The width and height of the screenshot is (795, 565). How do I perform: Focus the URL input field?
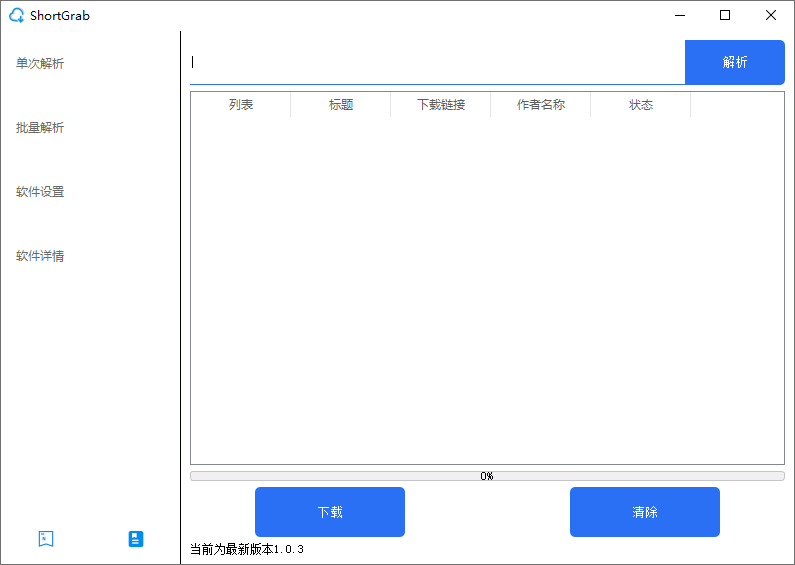[436, 62]
